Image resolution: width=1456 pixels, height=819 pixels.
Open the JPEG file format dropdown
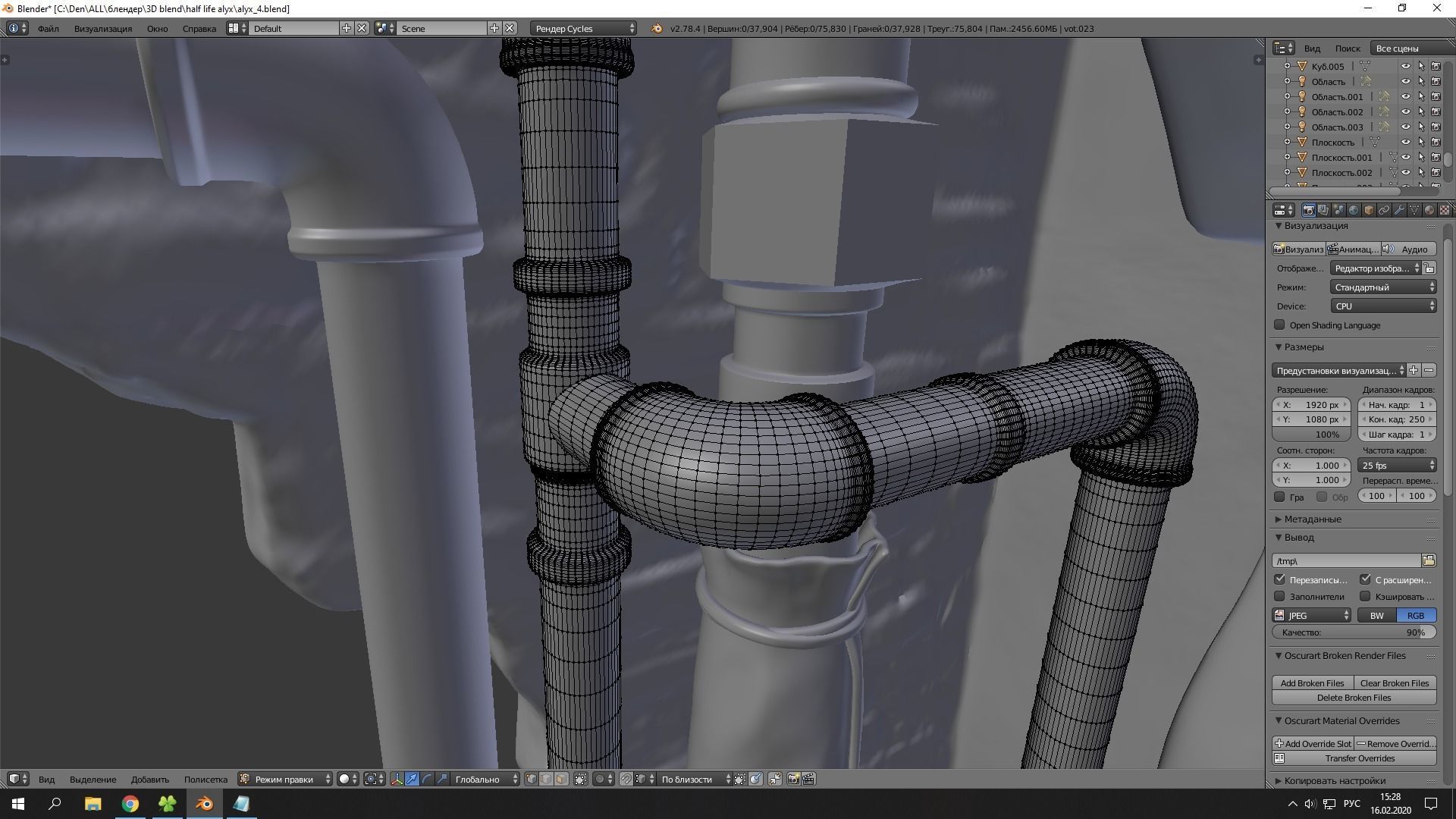1312,615
